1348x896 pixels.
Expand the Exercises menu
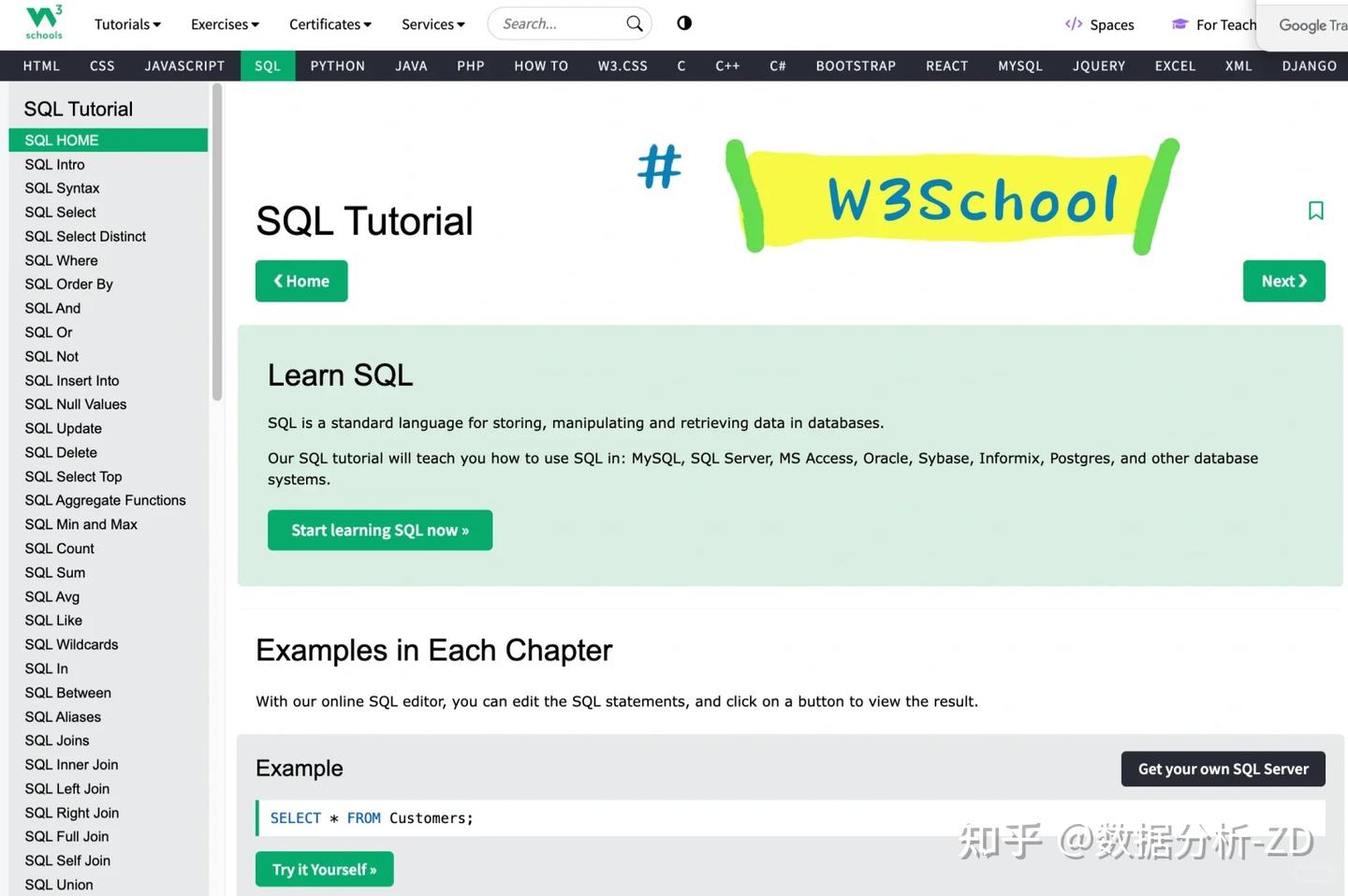pos(224,24)
